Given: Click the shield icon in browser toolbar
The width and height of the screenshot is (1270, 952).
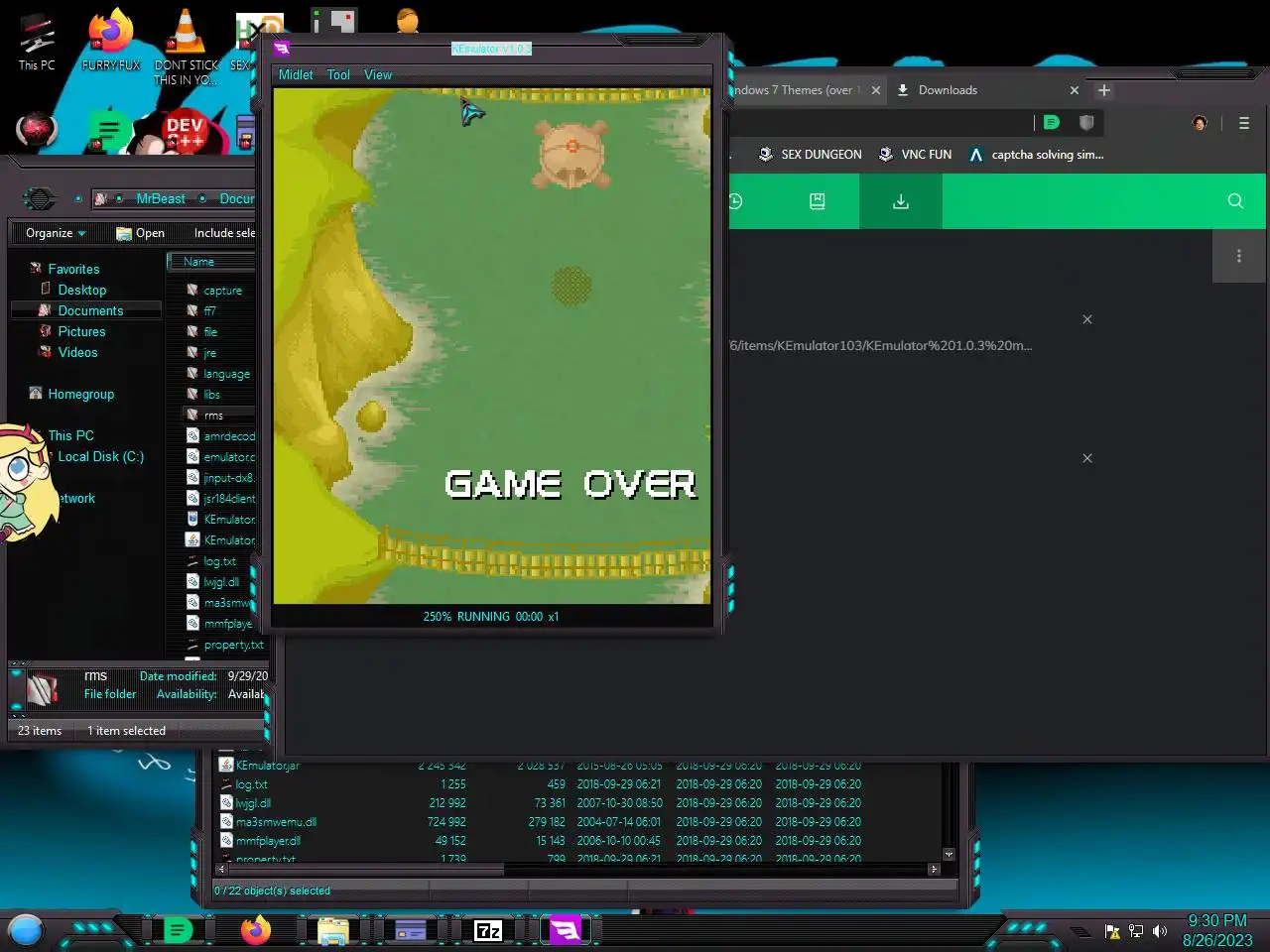Looking at the screenshot, I should (1086, 123).
